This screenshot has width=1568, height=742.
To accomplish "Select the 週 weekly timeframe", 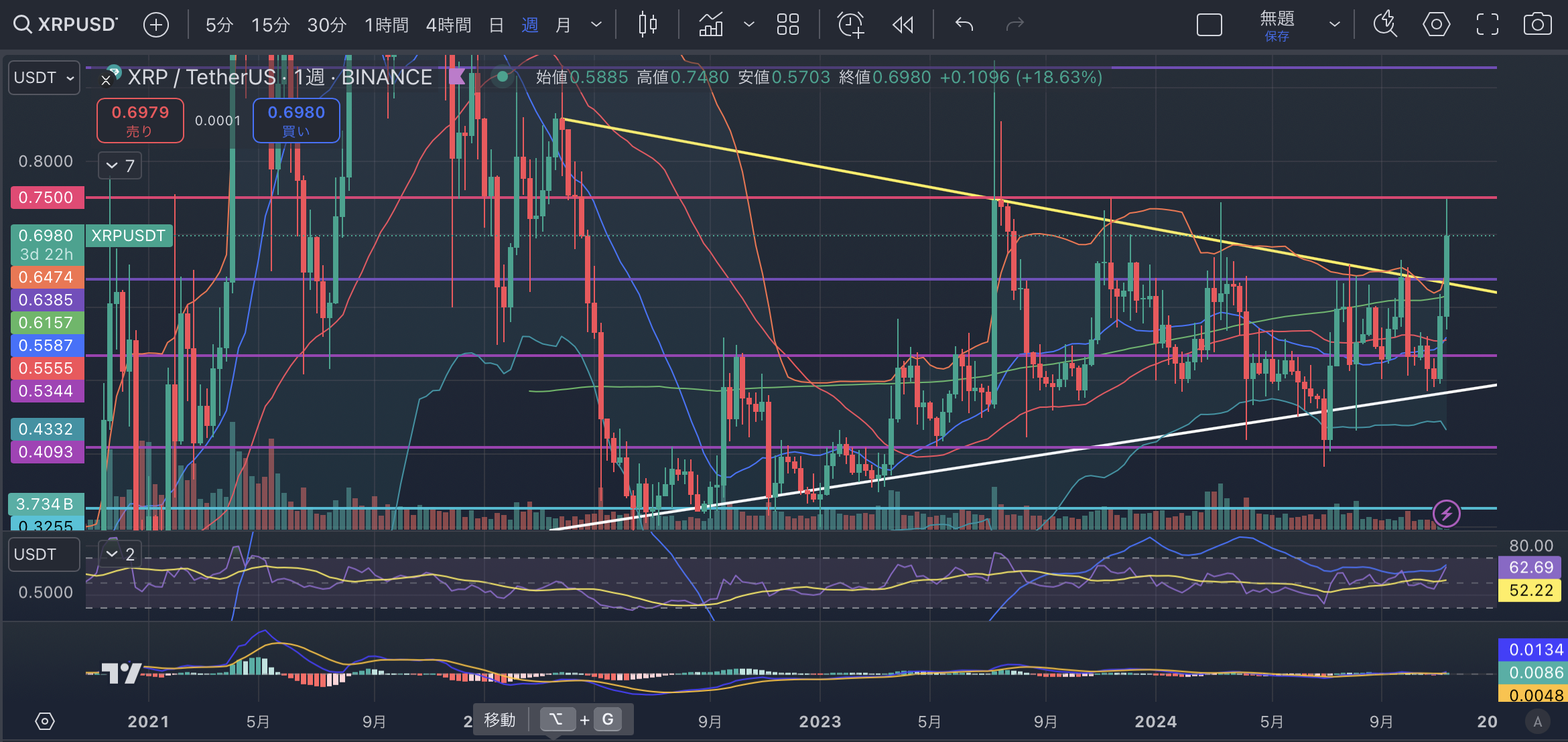I will pos(529,25).
